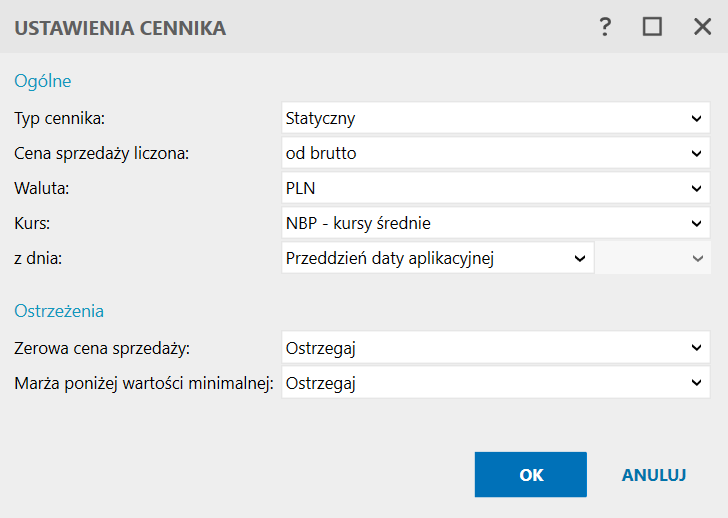Open the Waluta dropdown set to PLN
Image resolution: width=728 pixels, height=518 pixels.
[x=495, y=188]
